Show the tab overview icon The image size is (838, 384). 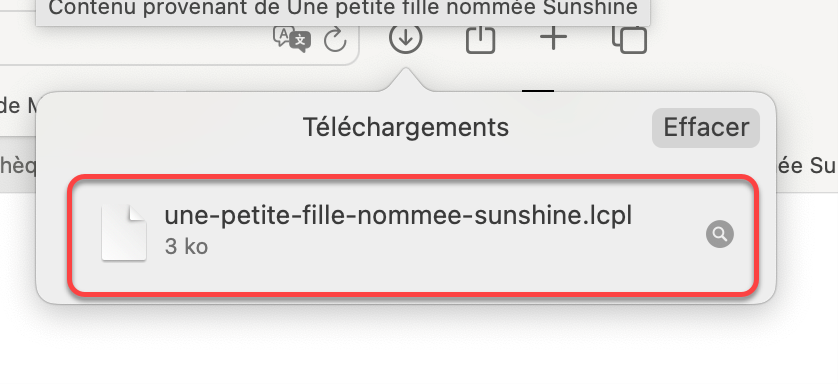[630, 38]
